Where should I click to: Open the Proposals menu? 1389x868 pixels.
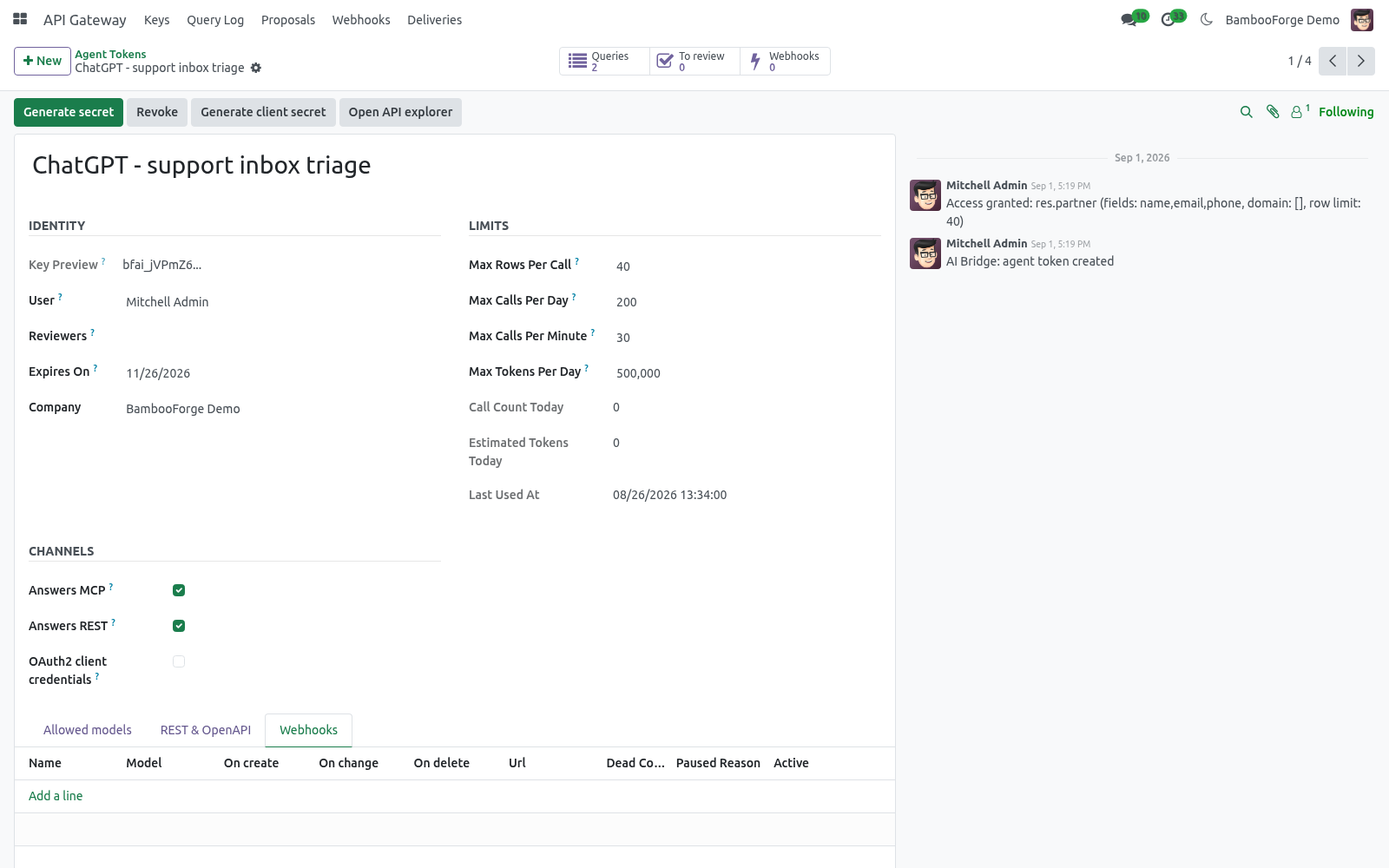[x=288, y=19]
